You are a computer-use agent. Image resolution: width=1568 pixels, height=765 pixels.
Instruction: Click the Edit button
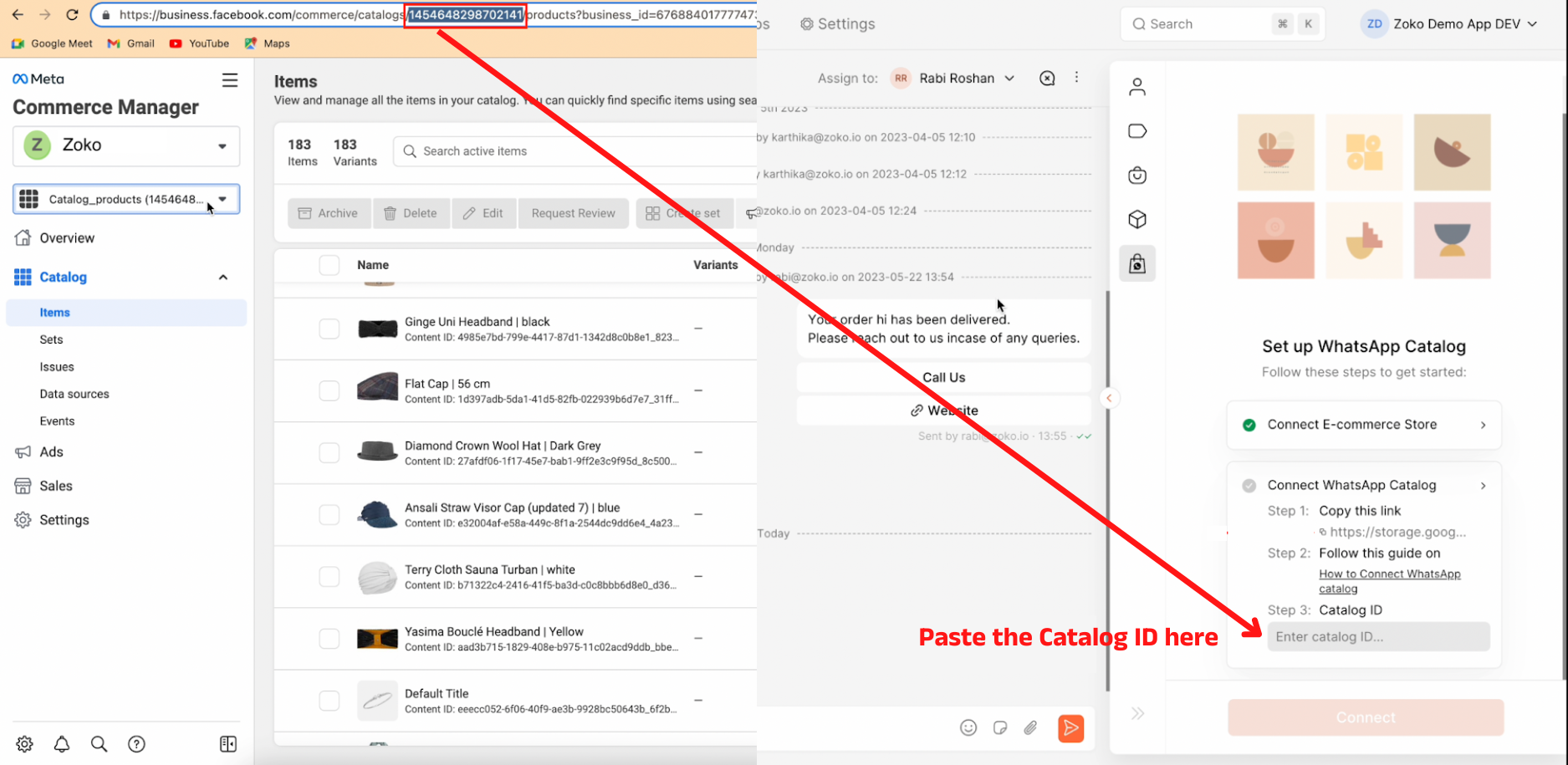click(483, 213)
